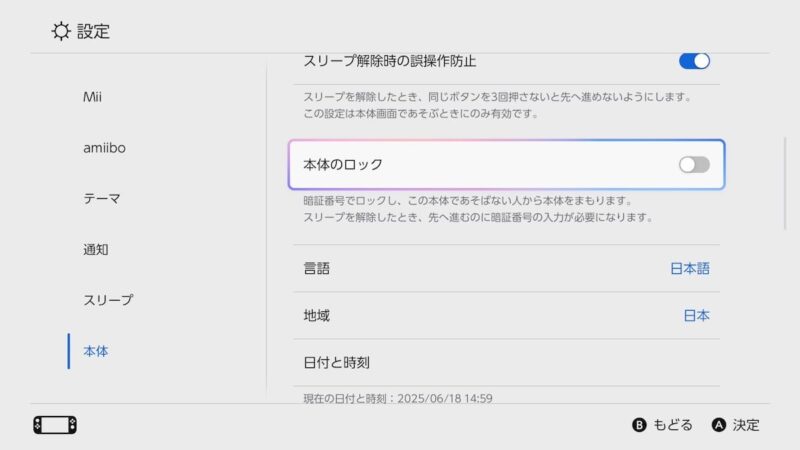Click the console controller icon
This screenshot has height=450, width=800.
55,425
